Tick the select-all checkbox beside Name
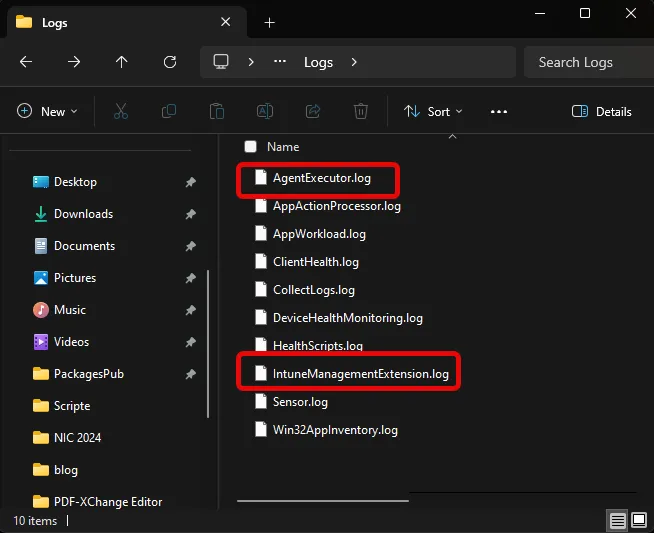 (x=250, y=146)
